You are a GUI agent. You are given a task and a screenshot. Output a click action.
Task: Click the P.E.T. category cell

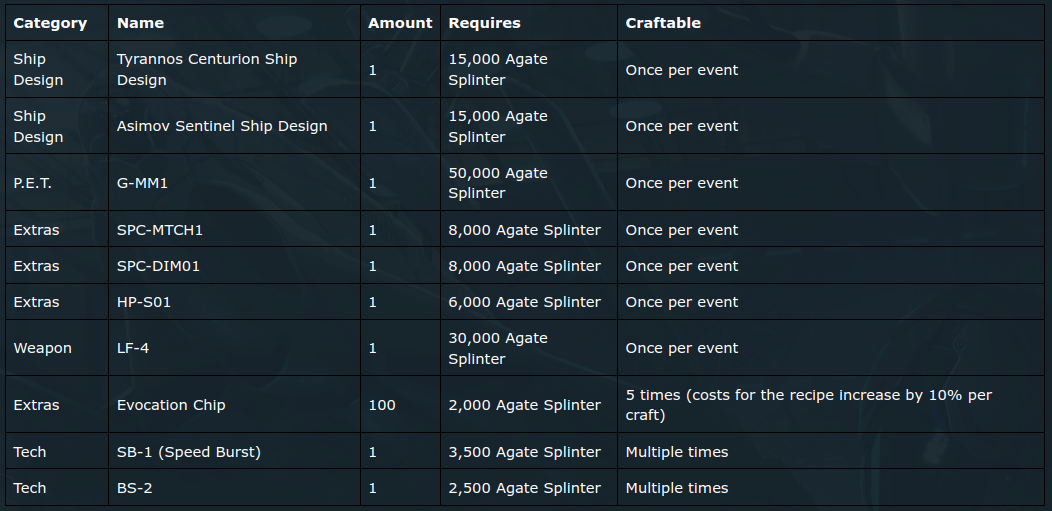[x=57, y=182]
